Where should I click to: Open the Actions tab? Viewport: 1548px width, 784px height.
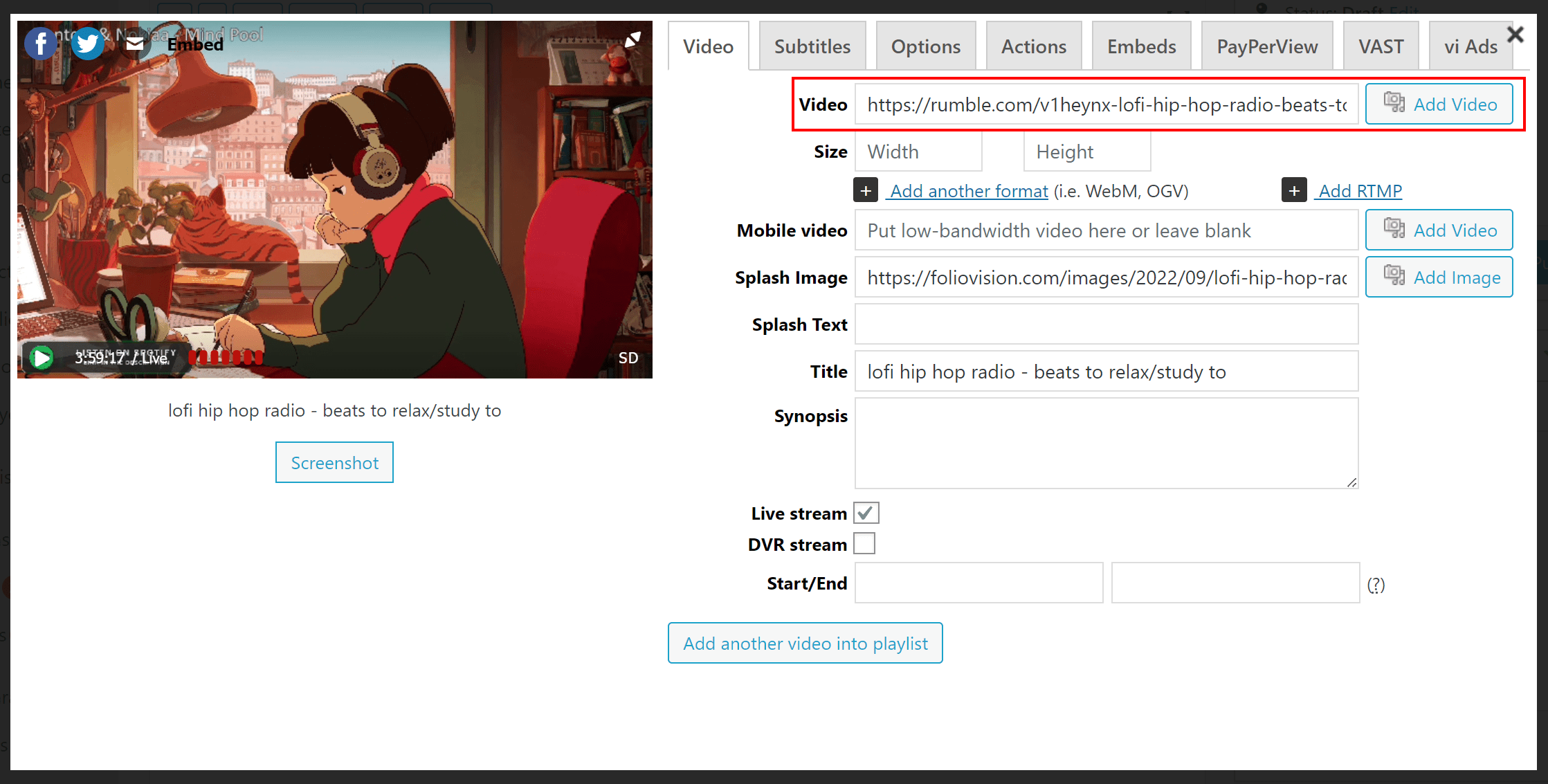pyautogui.click(x=1034, y=46)
